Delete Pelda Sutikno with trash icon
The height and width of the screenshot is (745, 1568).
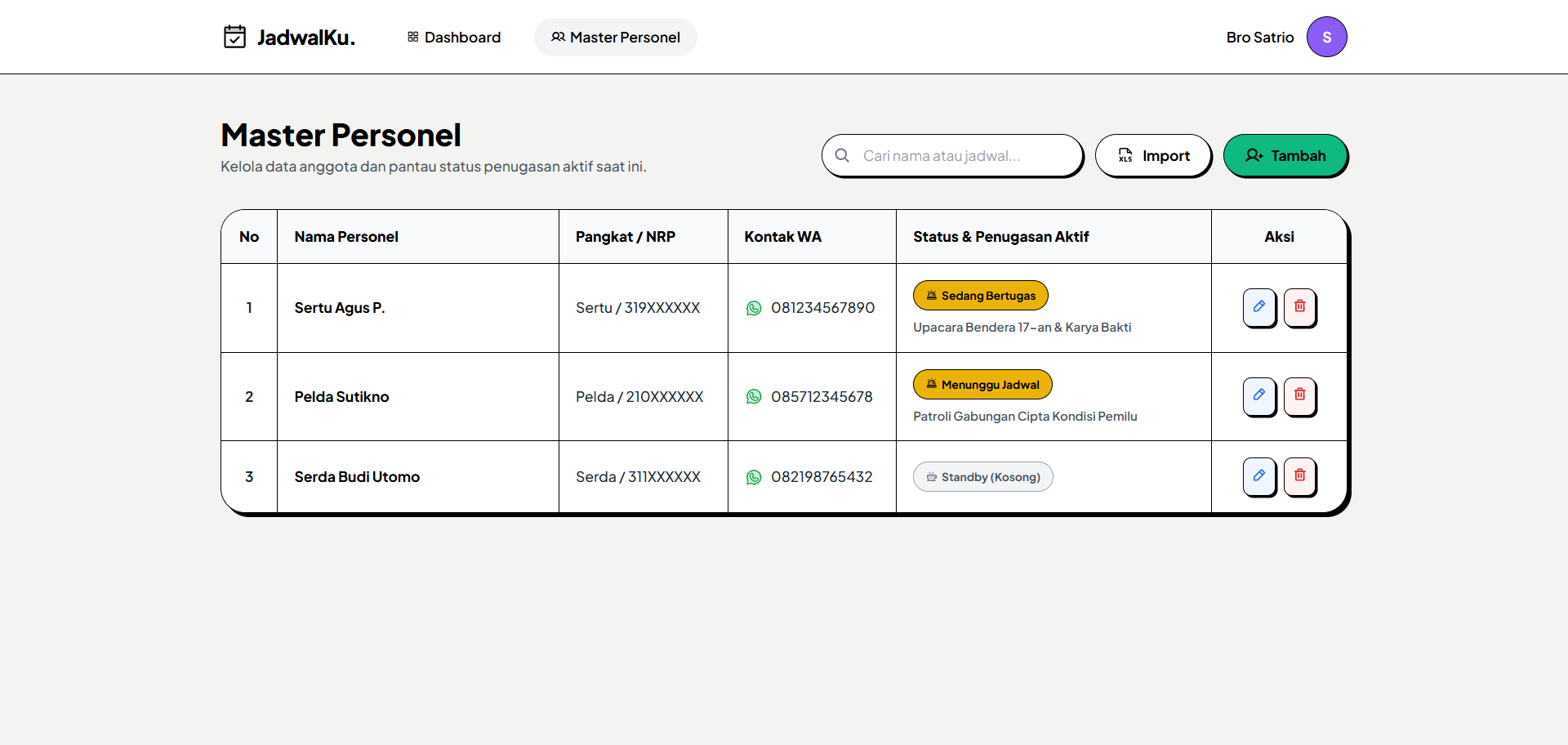click(x=1299, y=396)
